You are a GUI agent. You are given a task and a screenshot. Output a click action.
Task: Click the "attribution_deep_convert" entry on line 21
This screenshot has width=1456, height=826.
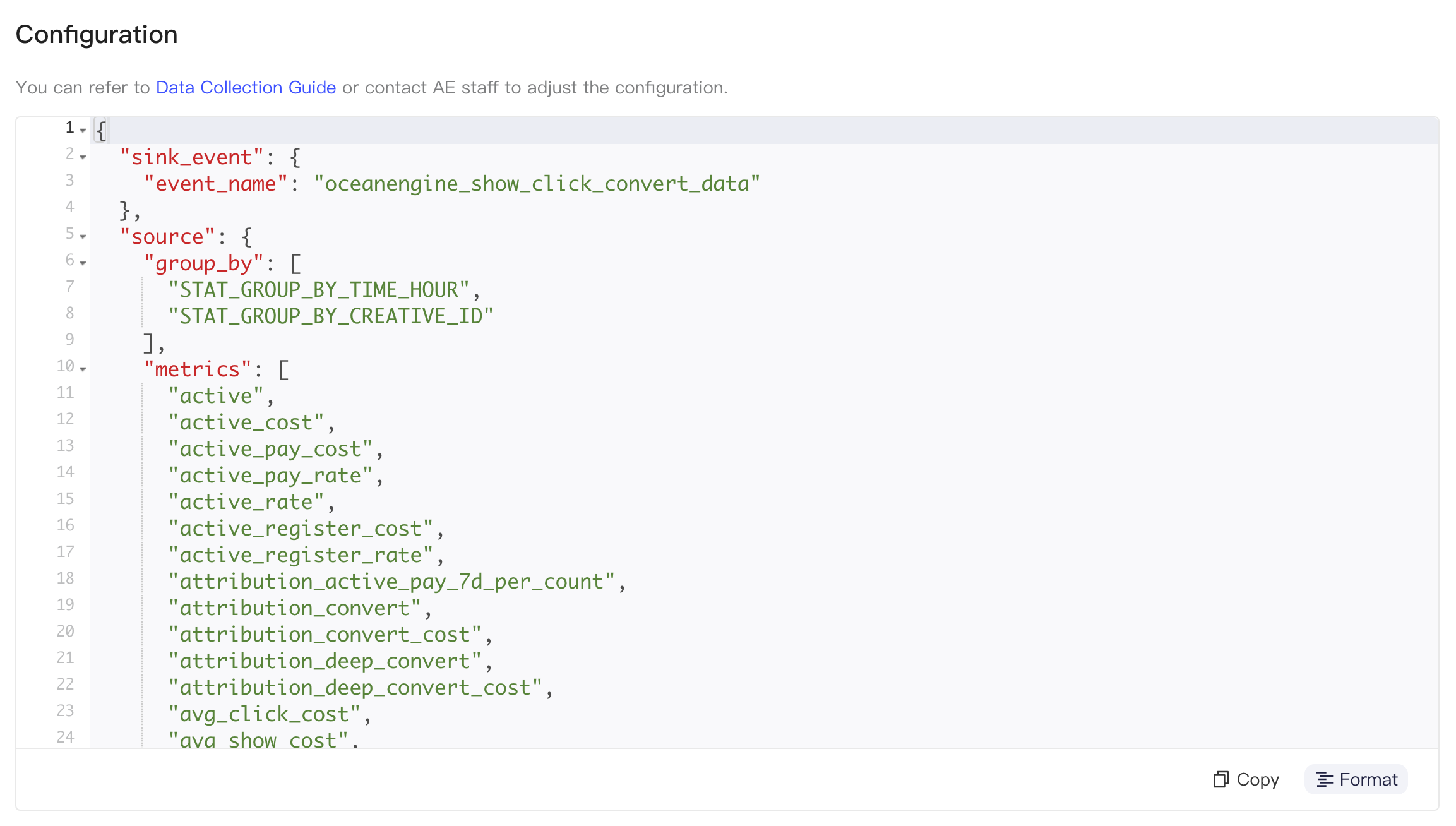click(x=325, y=661)
